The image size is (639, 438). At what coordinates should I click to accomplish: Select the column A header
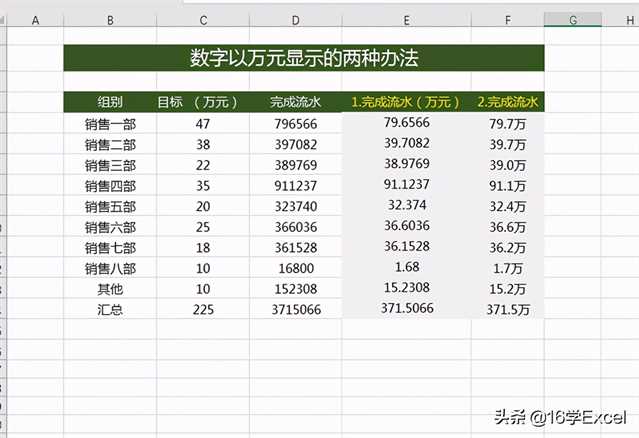click(36, 20)
